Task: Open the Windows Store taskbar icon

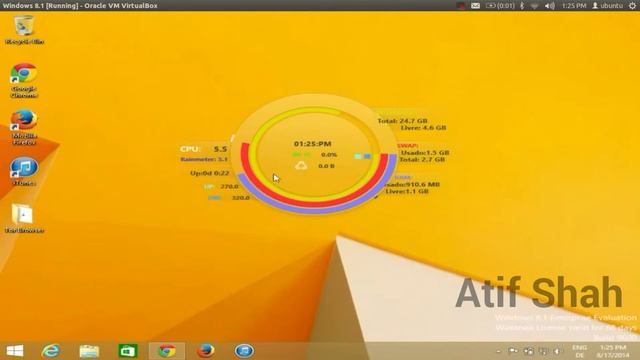Action: coord(127,351)
